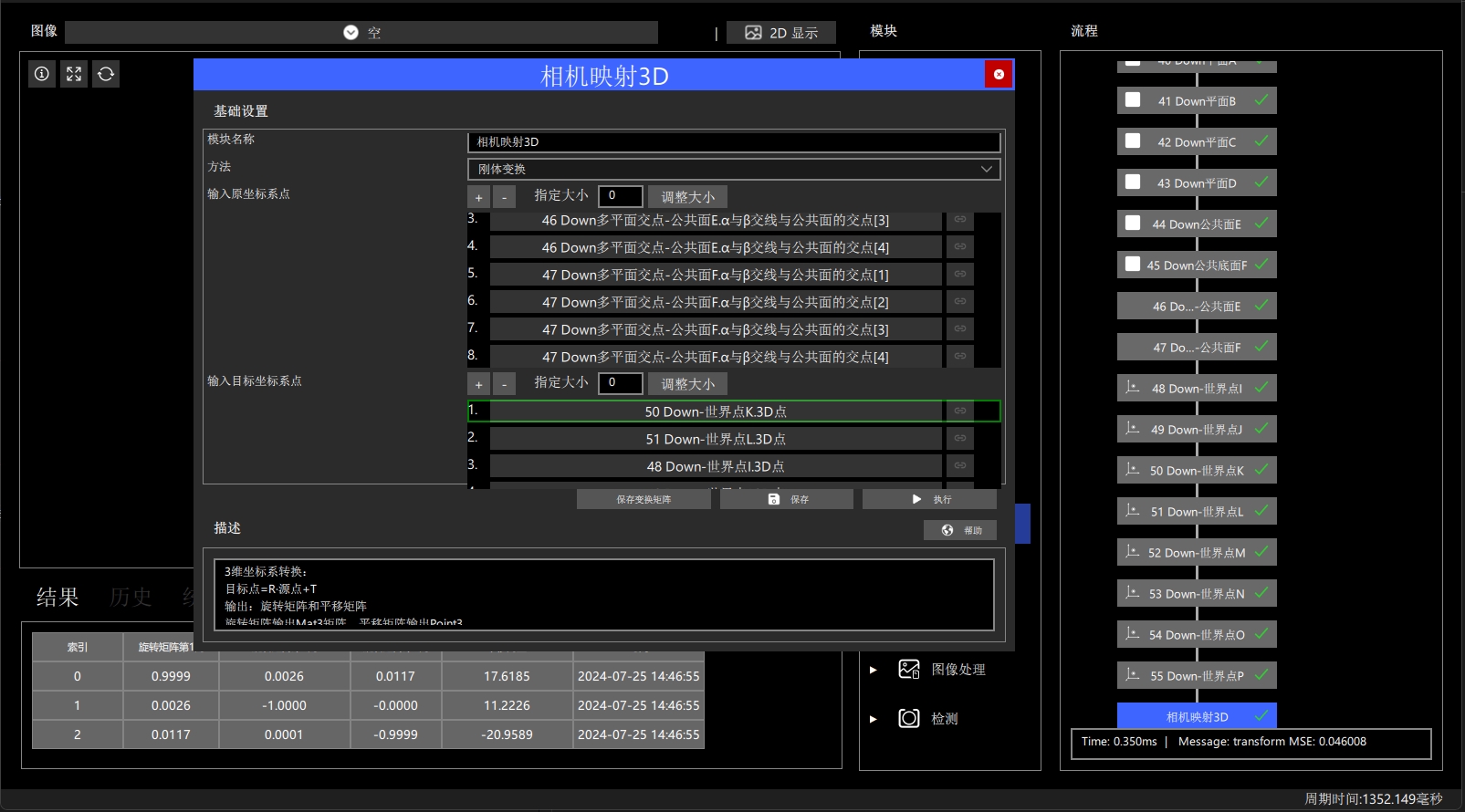Screen dimensions: 1465x812
Task: Select the 相机映射3D flow node
Action: [1197, 716]
